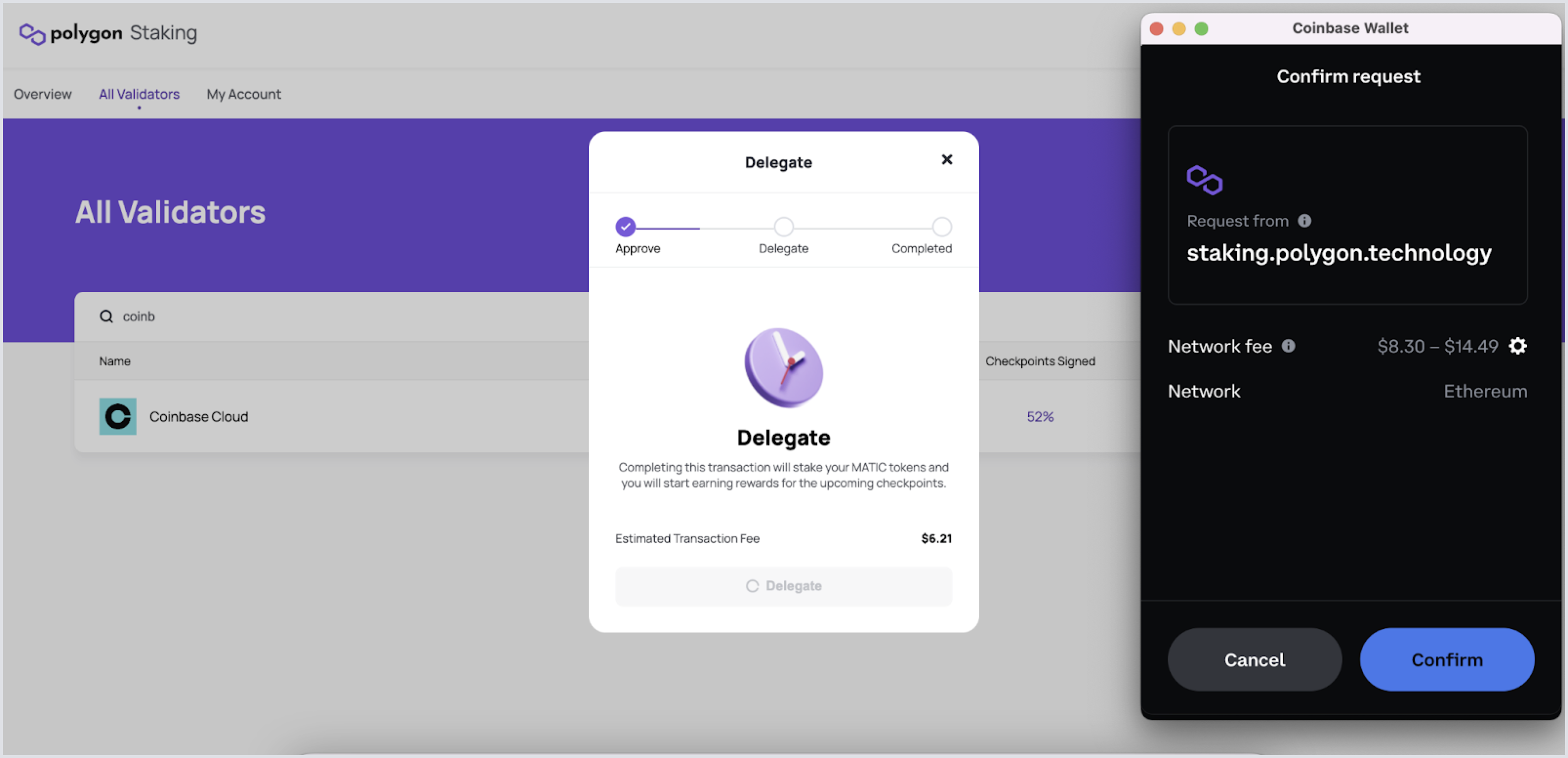Click the yellow minimize wallet window button
Screen dimensions: 1568x758
point(1178,29)
